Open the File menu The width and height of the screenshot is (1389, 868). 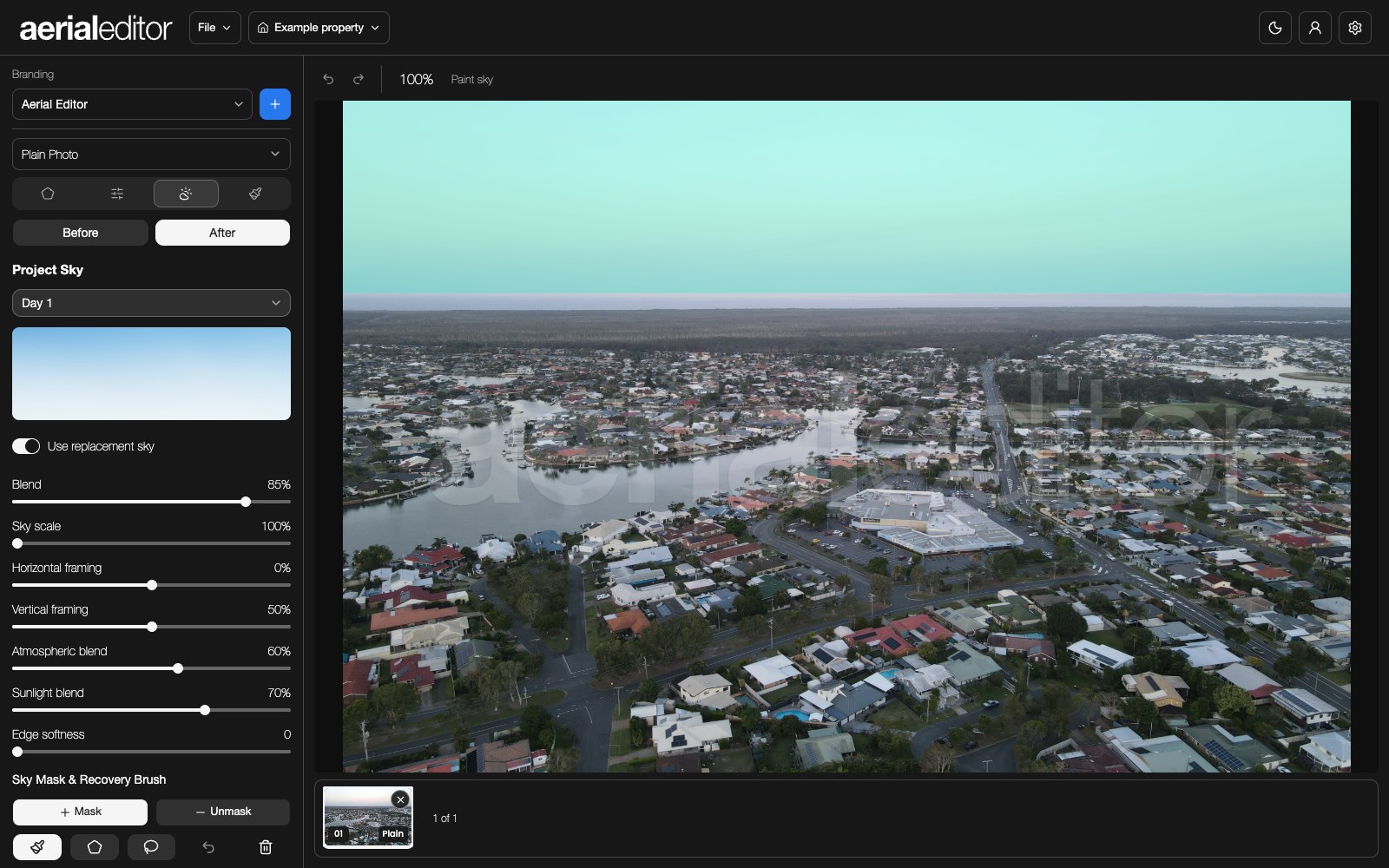pos(214,28)
